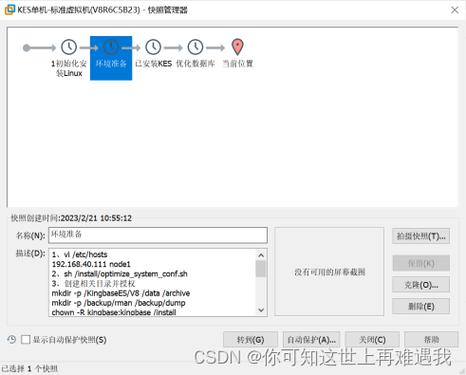466x375 pixels.
Task: Click the 关闭(C) button
Action: point(372,340)
